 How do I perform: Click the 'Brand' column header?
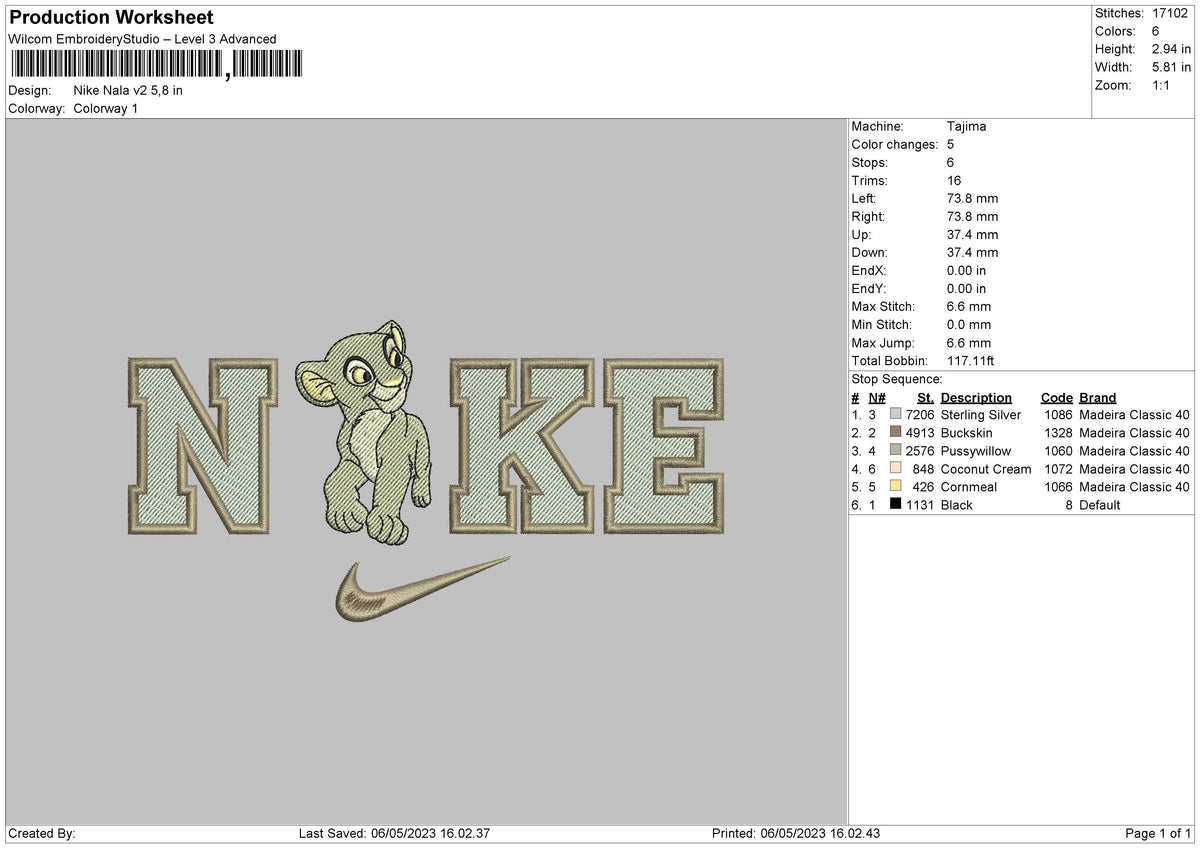[x=1098, y=398]
